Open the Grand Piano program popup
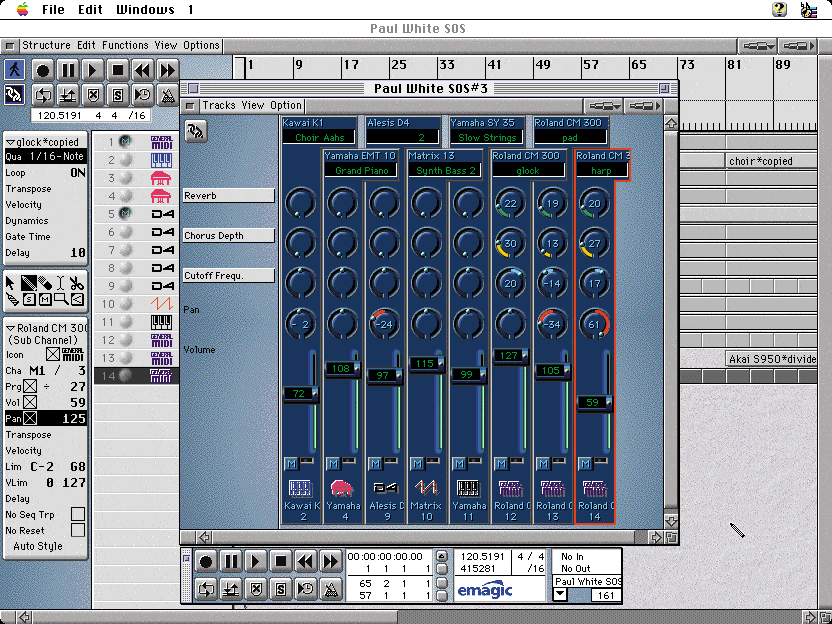Viewport: 832px width, 624px height. [x=361, y=170]
